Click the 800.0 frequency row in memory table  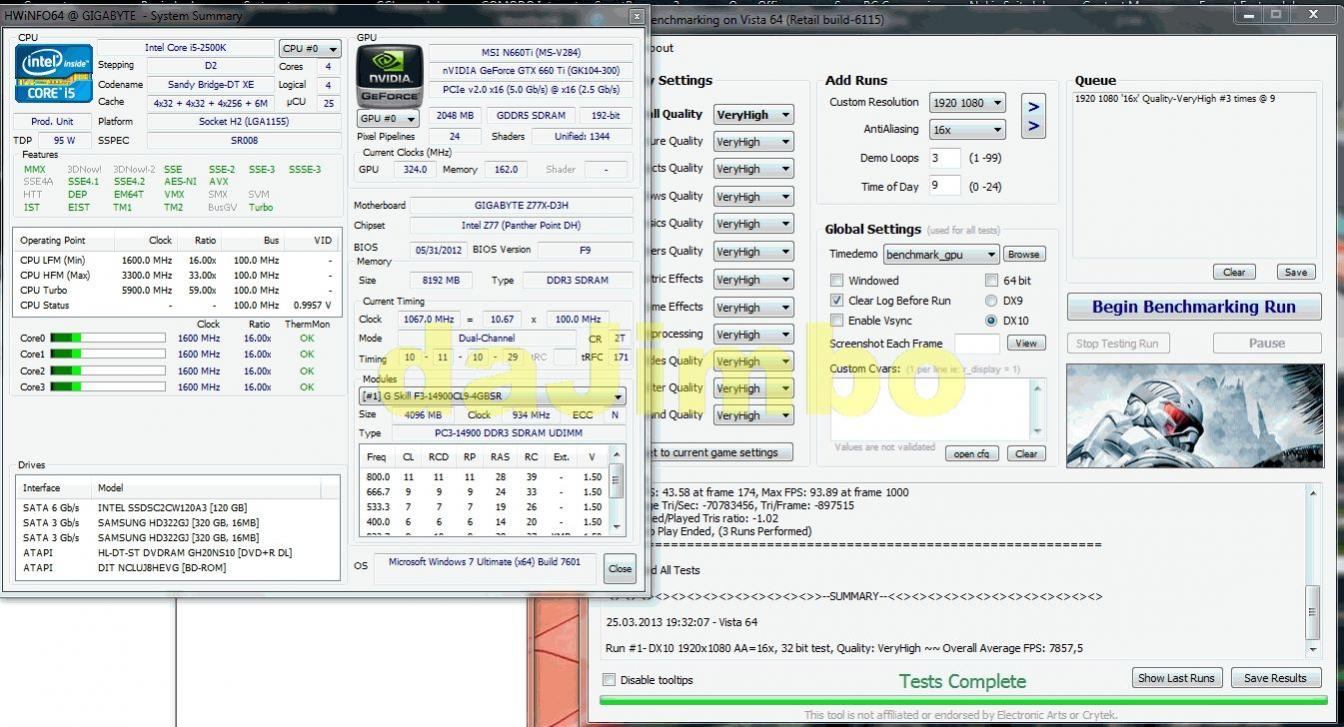pyautogui.click(x=484, y=477)
